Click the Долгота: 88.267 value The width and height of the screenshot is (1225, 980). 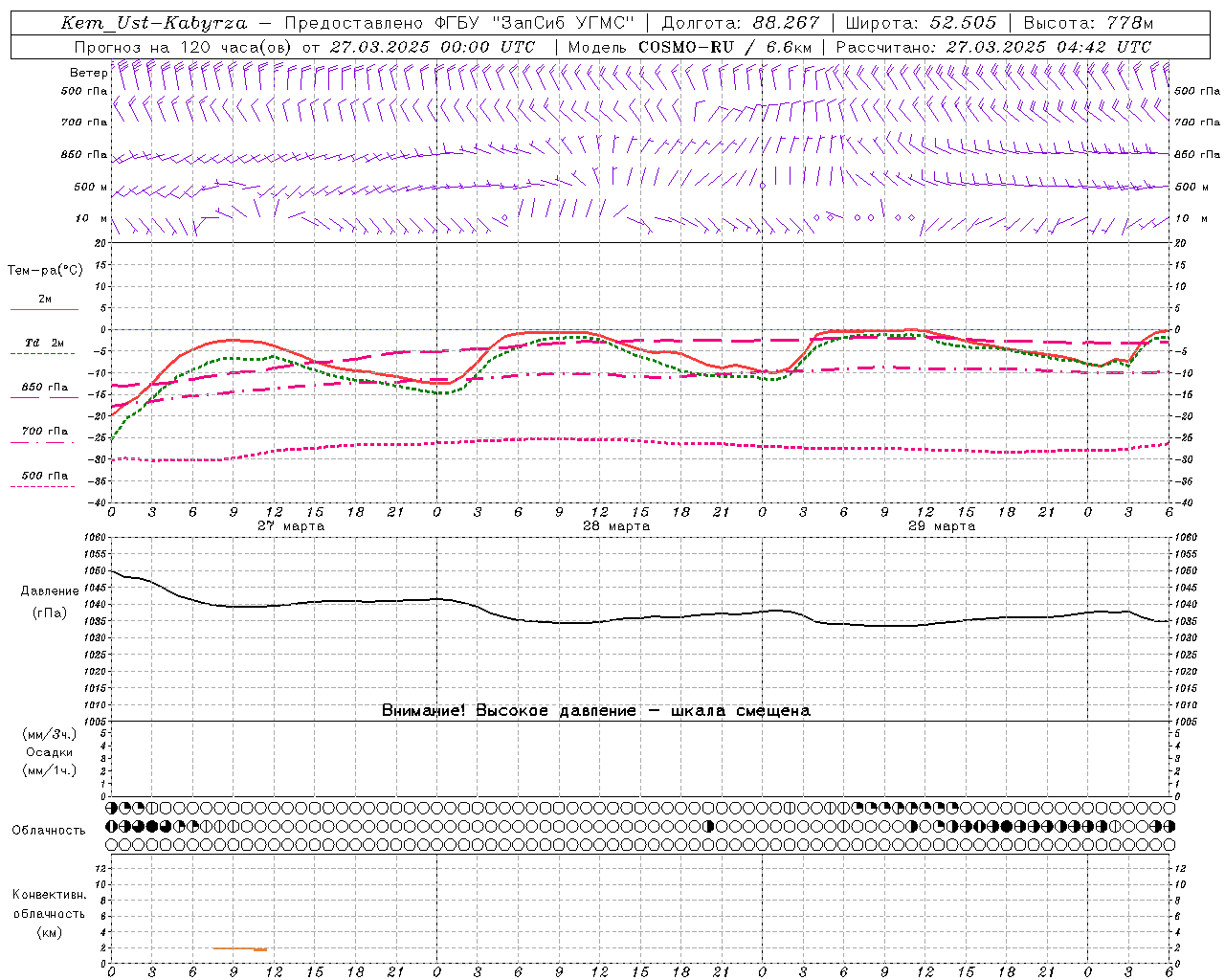click(x=740, y=24)
